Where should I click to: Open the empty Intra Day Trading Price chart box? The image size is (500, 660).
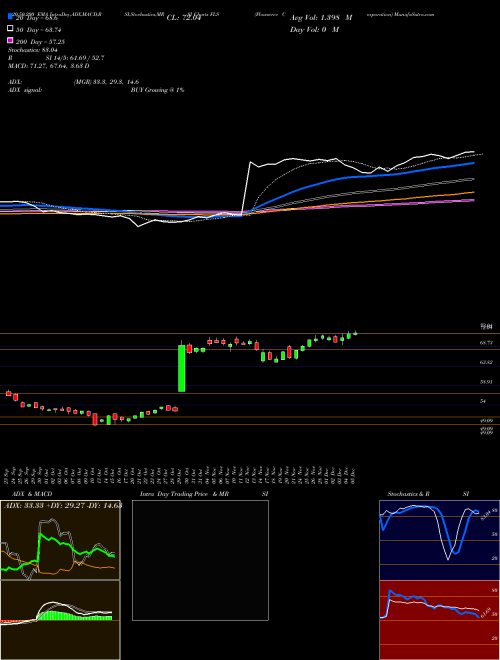pos(200,560)
